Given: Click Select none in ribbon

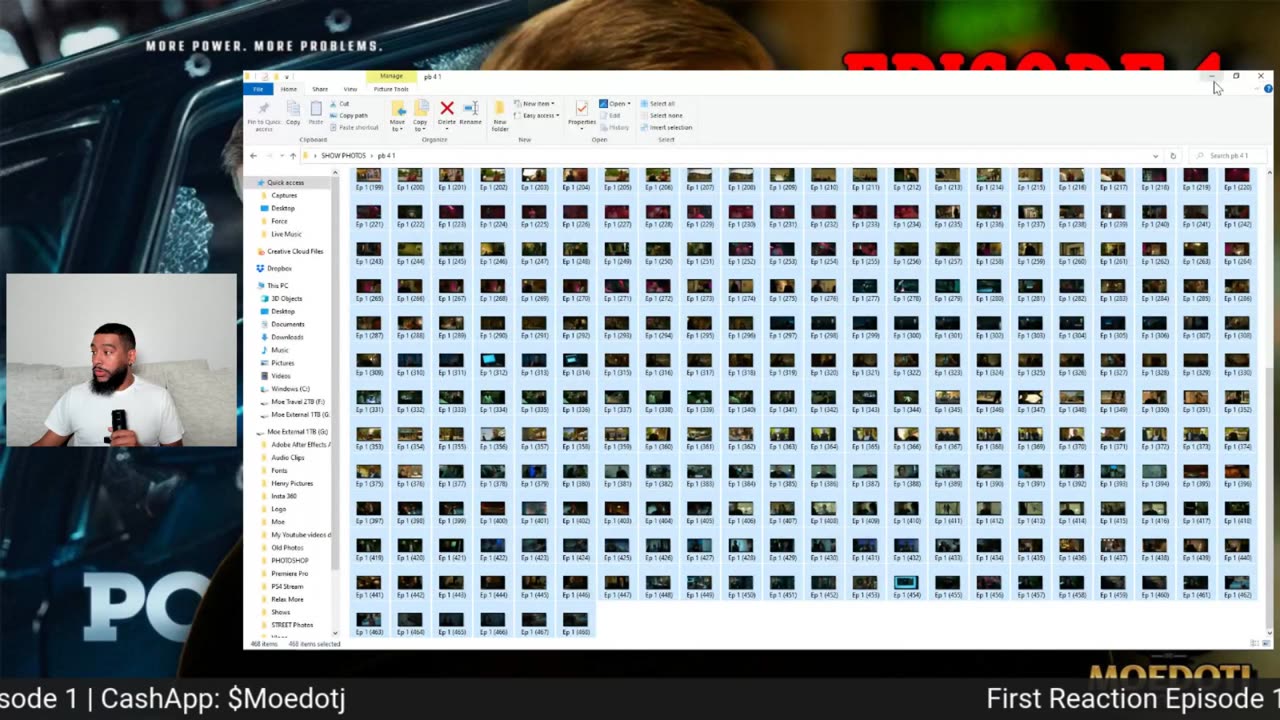Looking at the screenshot, I should (x=660, y=115).
